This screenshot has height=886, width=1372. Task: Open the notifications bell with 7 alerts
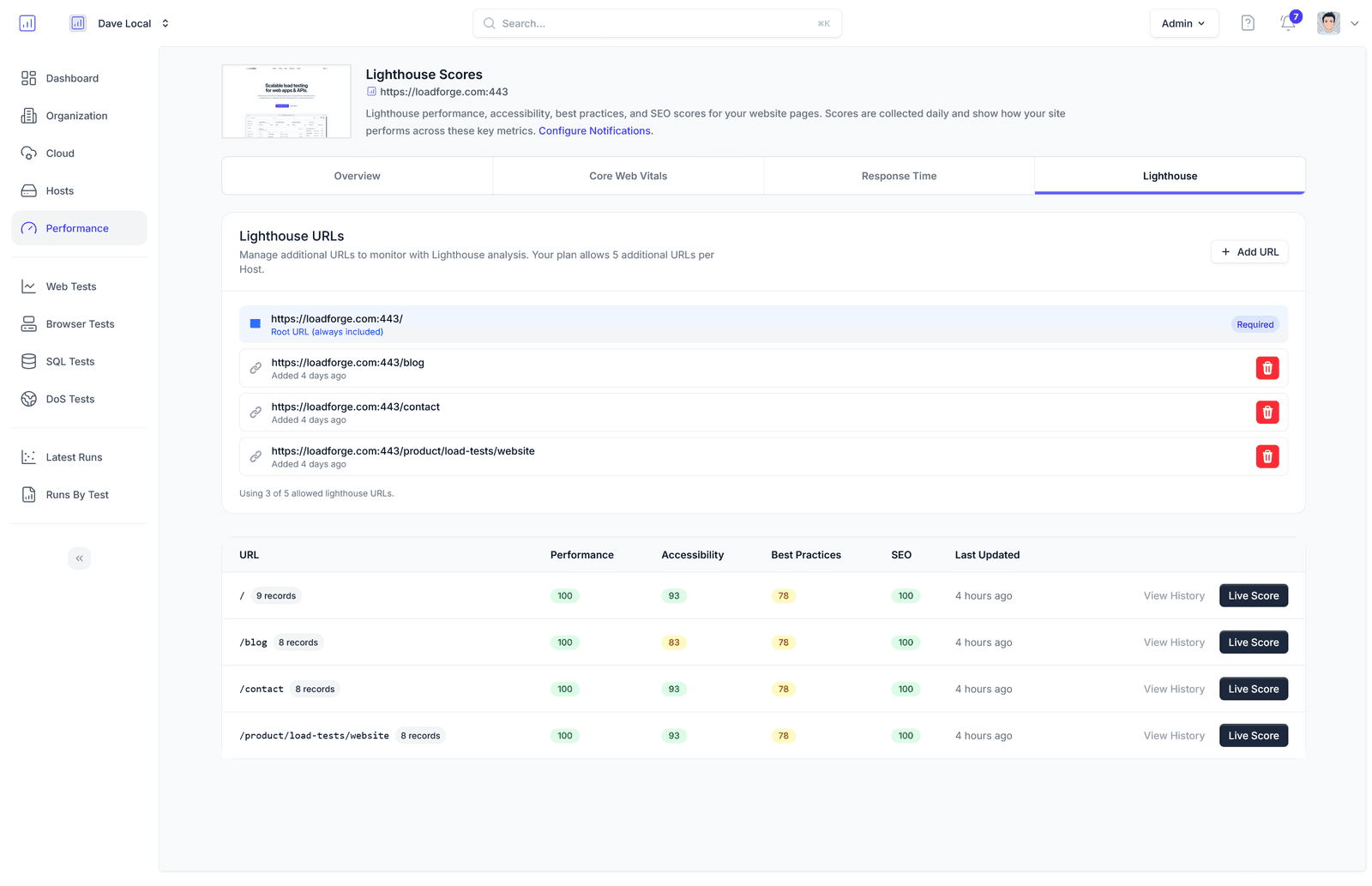pyautogui.click(x=1286, y=23)
